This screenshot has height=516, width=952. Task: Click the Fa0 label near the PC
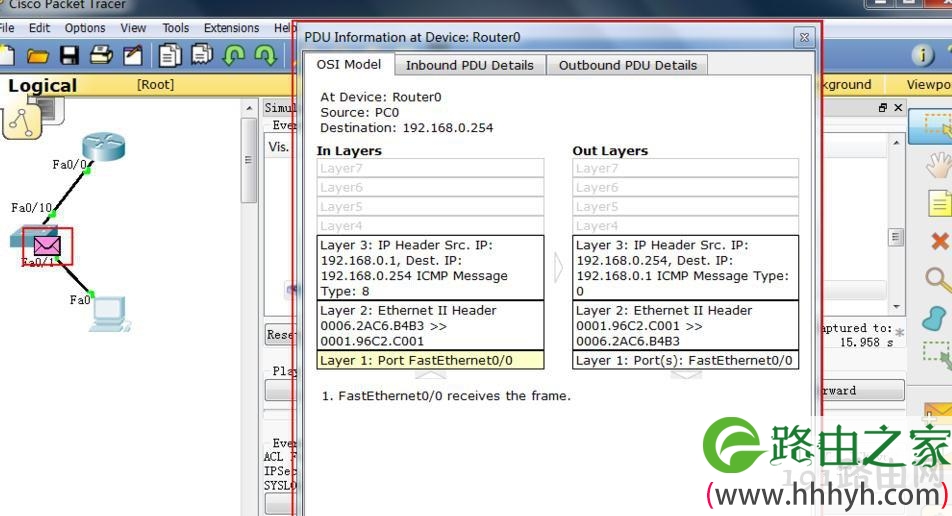pos(80,300)
